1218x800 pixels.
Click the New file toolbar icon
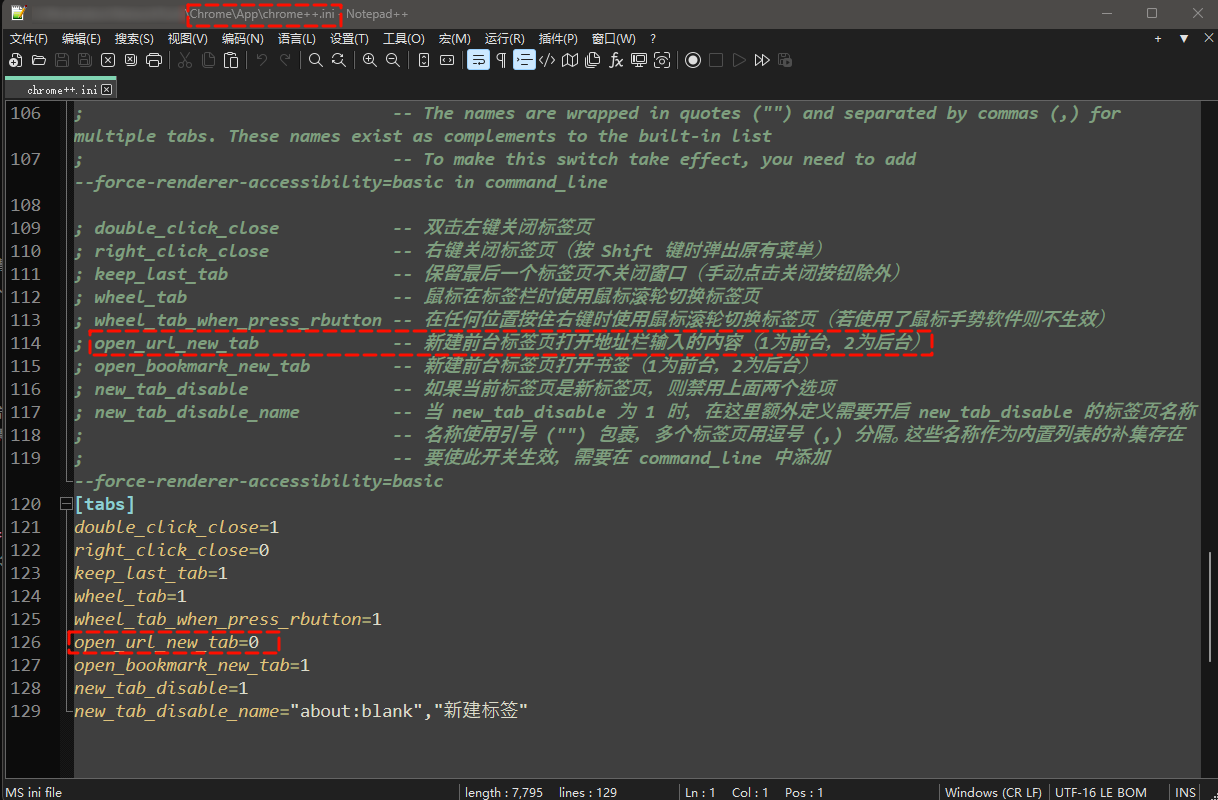pos(15,61)
